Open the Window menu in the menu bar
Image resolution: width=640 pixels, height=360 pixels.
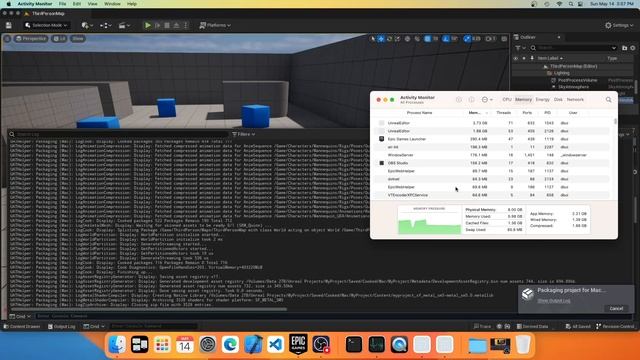click(112, 4)
